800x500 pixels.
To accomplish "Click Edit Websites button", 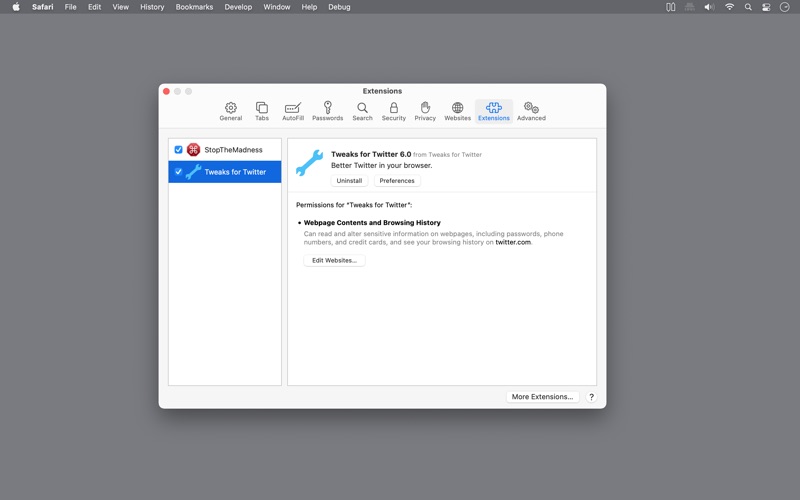I will coord(334,260).
